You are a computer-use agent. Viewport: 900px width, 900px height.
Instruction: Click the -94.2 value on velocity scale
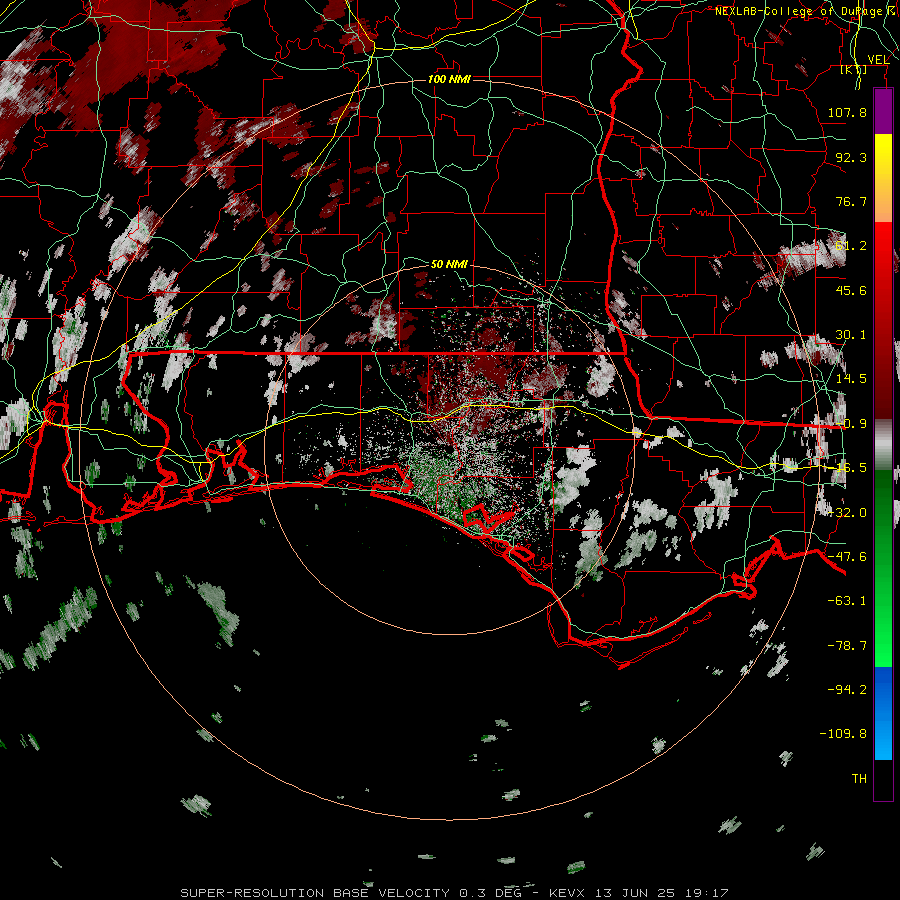847,690
